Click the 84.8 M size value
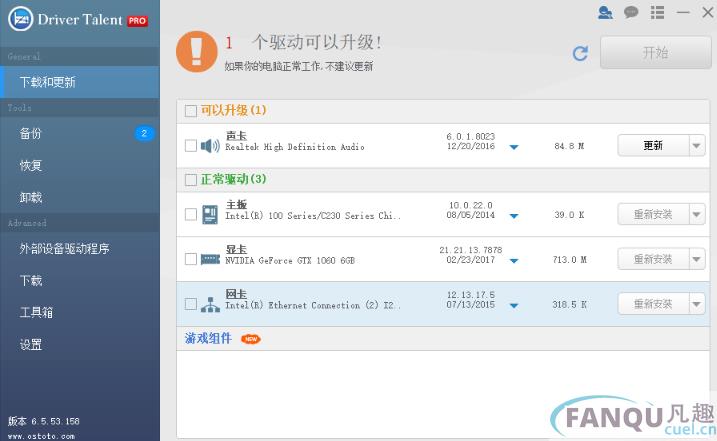 (569, 146)
